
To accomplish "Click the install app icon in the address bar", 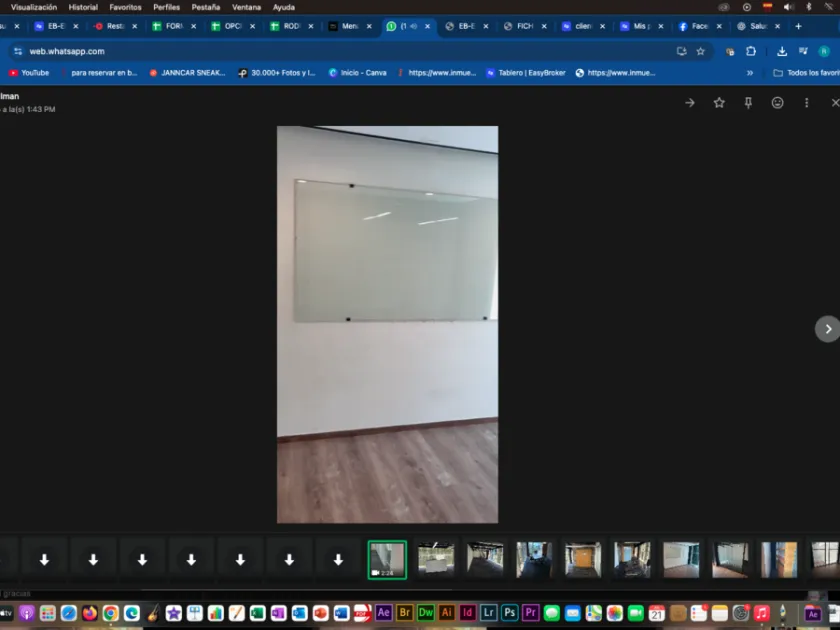I will pos(681,51).
